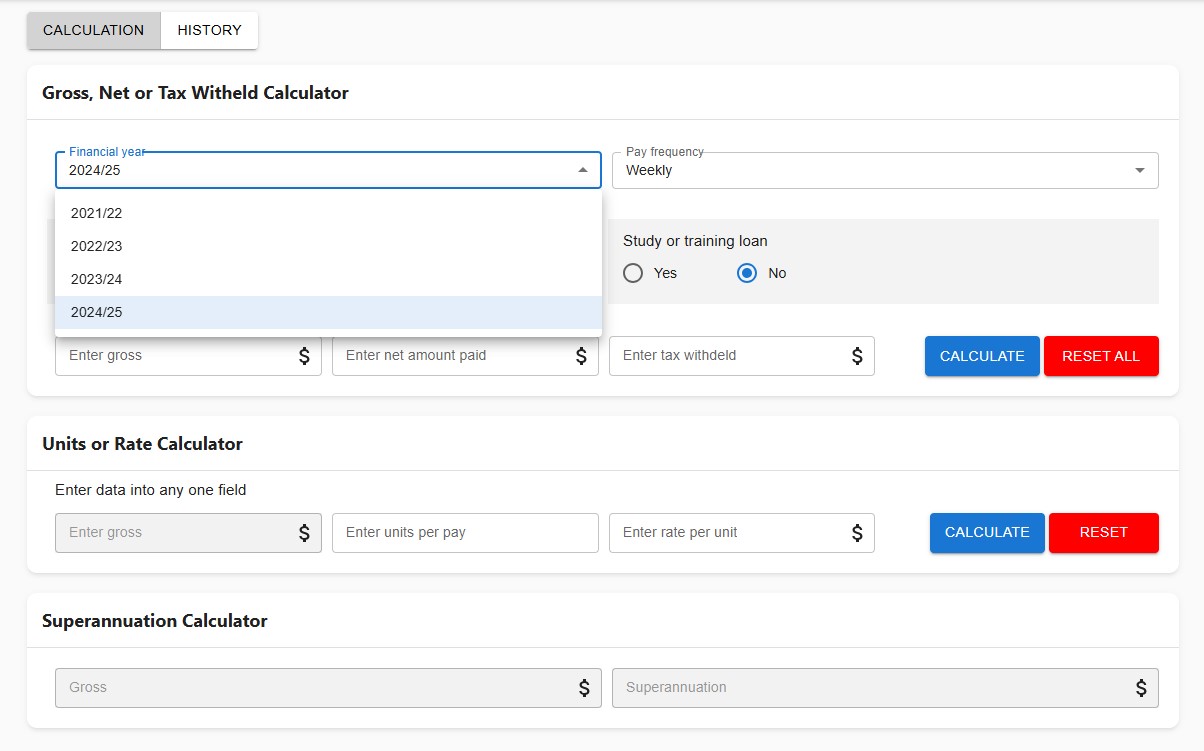Click the dollar icon in tax withheld field
This screenshot has width=1204, height=751.
click(x=859, y=356)
